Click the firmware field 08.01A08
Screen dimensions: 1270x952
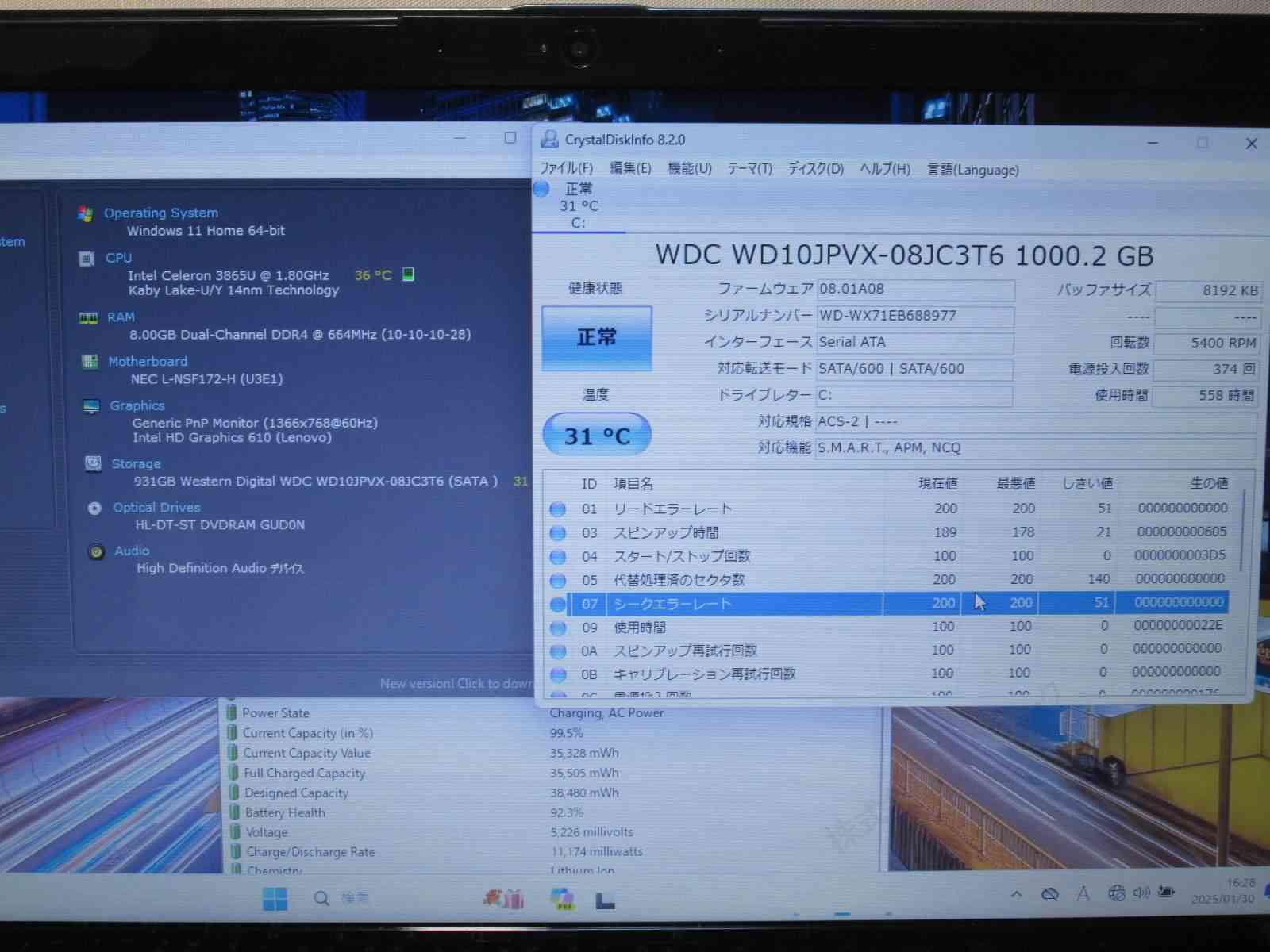click(x=915, y=290)
